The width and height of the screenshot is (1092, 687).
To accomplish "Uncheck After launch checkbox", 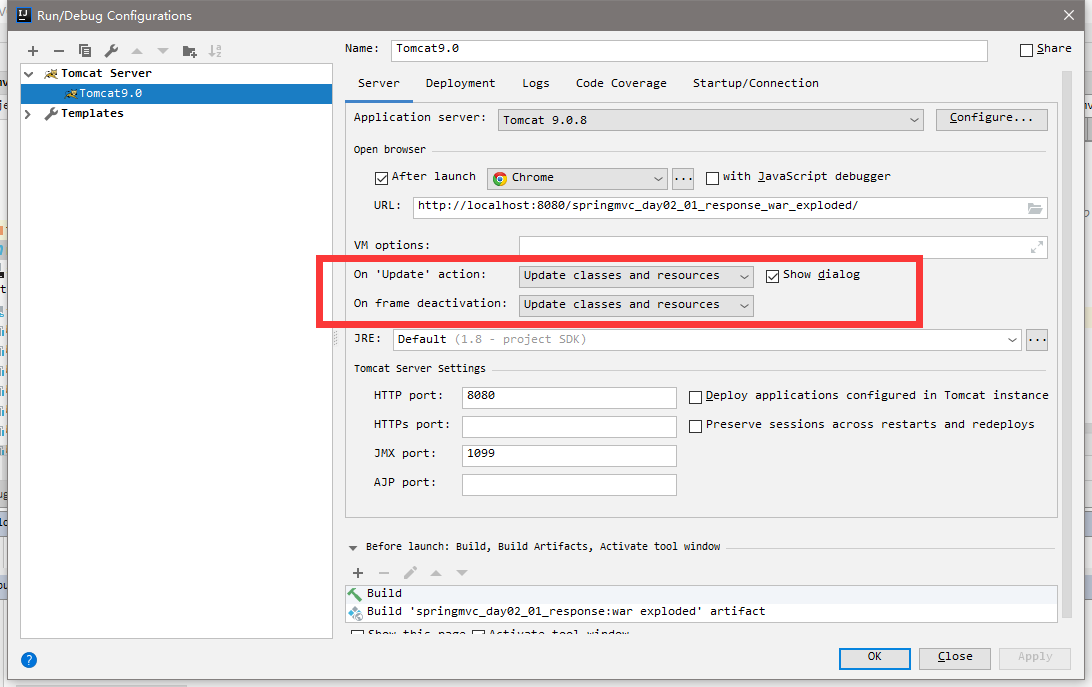I will pos(381,178).
